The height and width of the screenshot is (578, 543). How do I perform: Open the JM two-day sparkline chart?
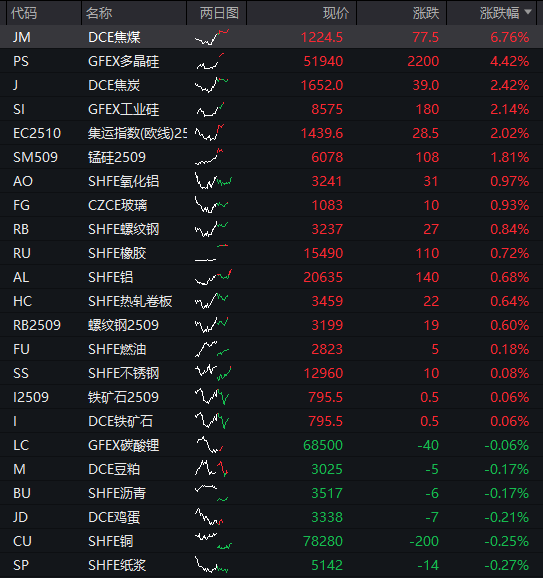click(x=212, y=37)
